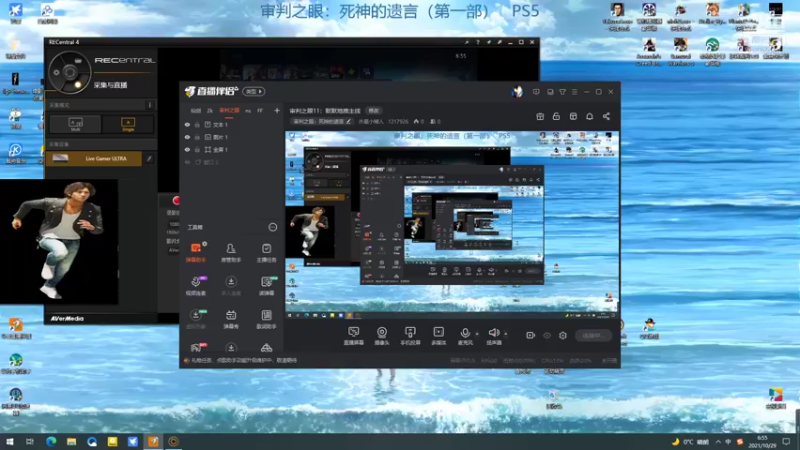The image size is (800, 450).
Task: Open the hamburger menu in title bar
Action: pyautogui.click(x=574, y=92)
